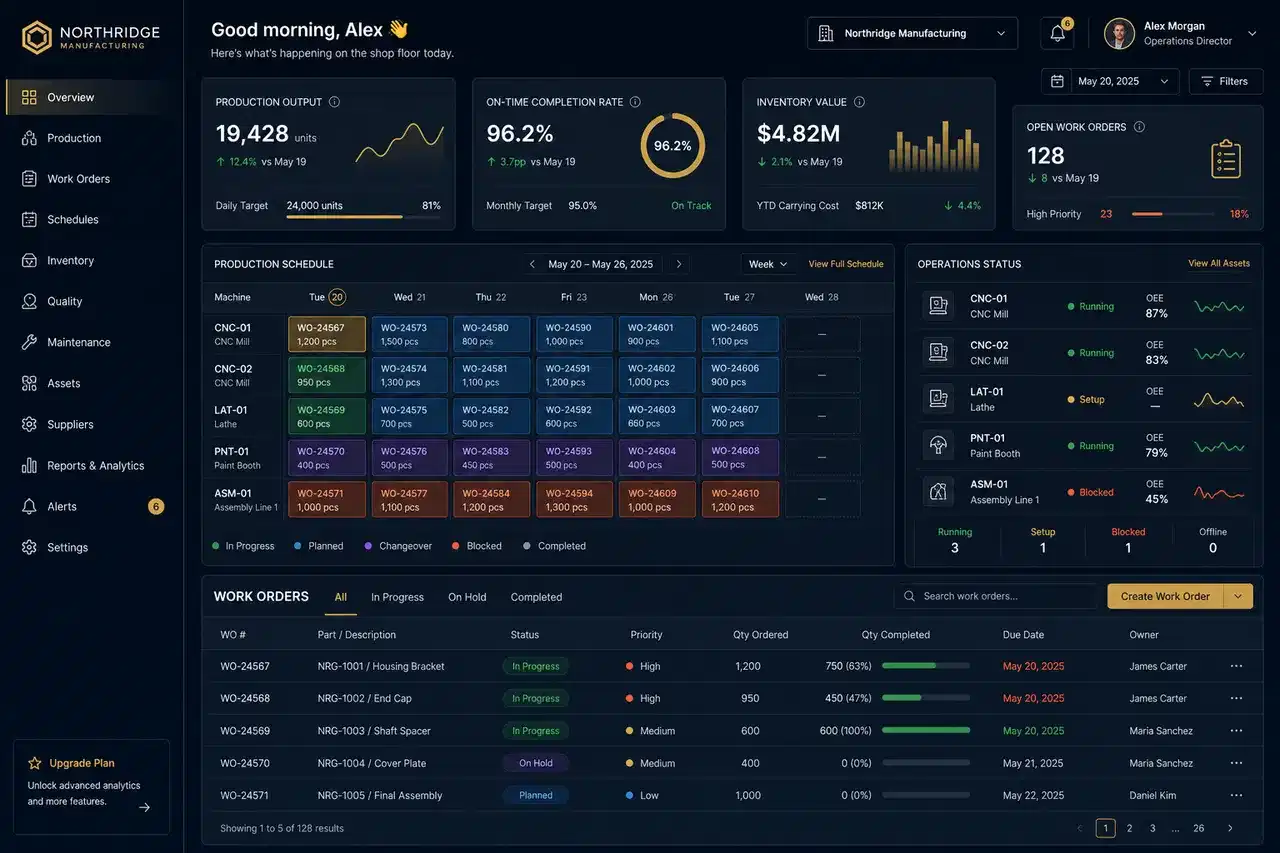Click the View All Assets link
Viewport: 1280px width, 853px height.
tap(1219, 263)
